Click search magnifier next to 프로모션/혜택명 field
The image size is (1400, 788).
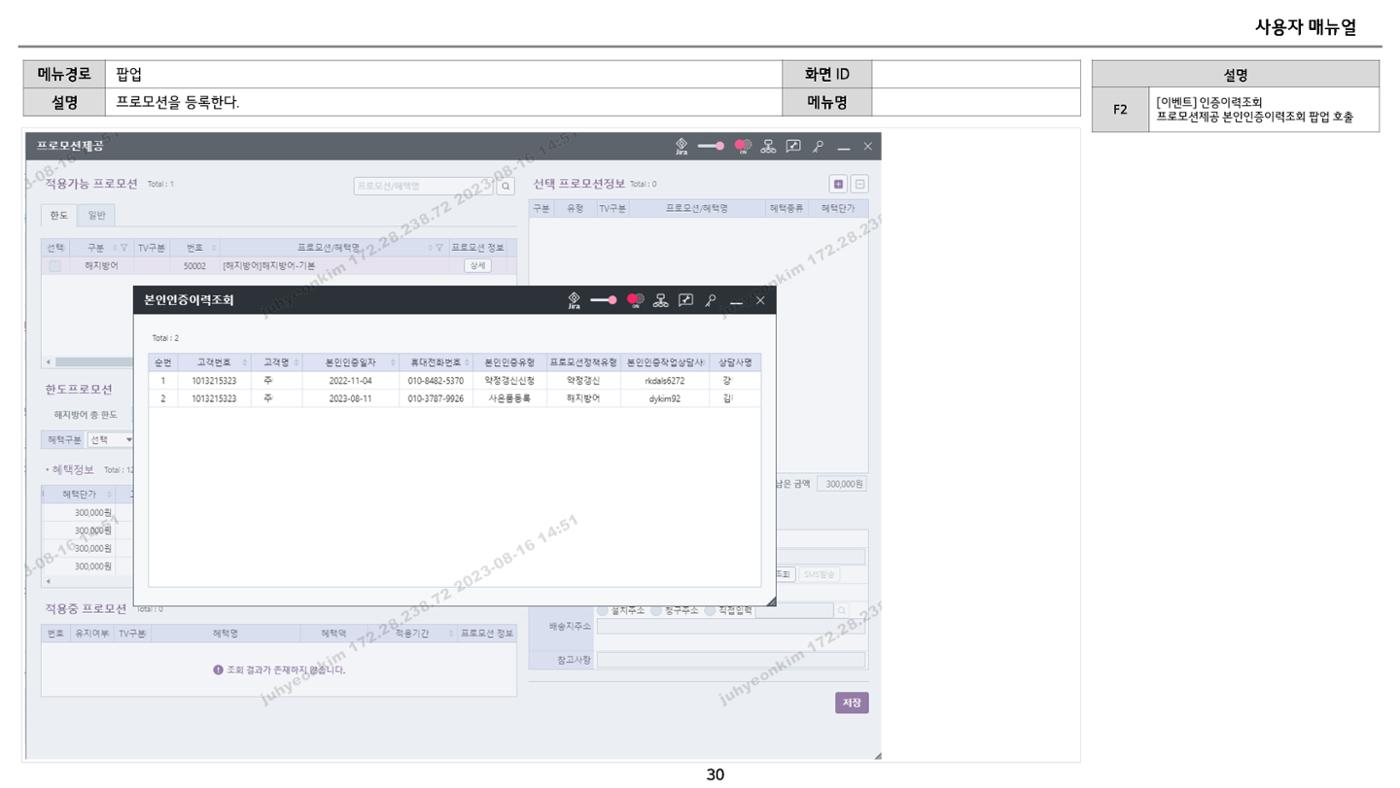point(507,185)
